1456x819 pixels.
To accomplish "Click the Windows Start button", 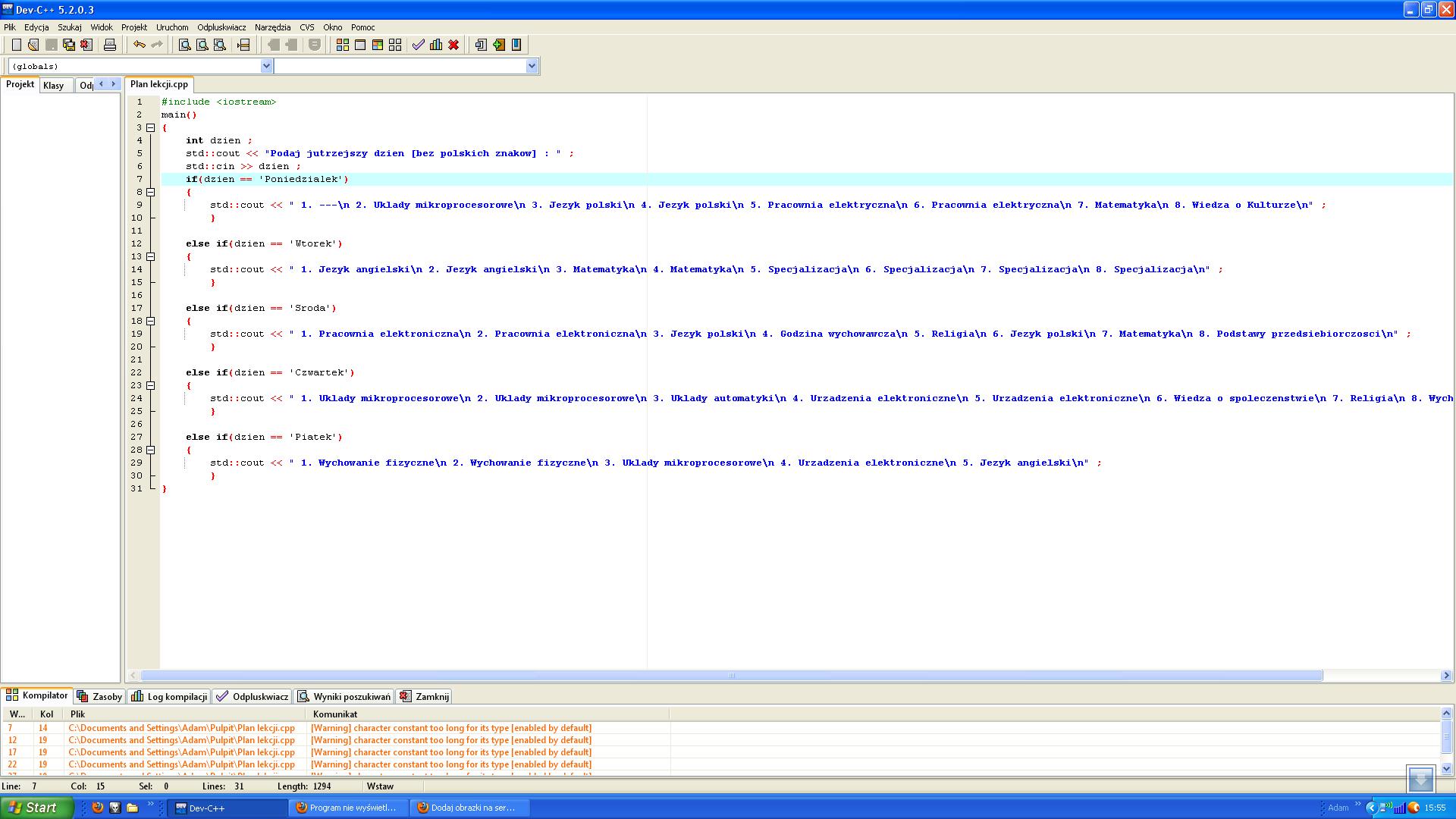I will tap(36, 808).
